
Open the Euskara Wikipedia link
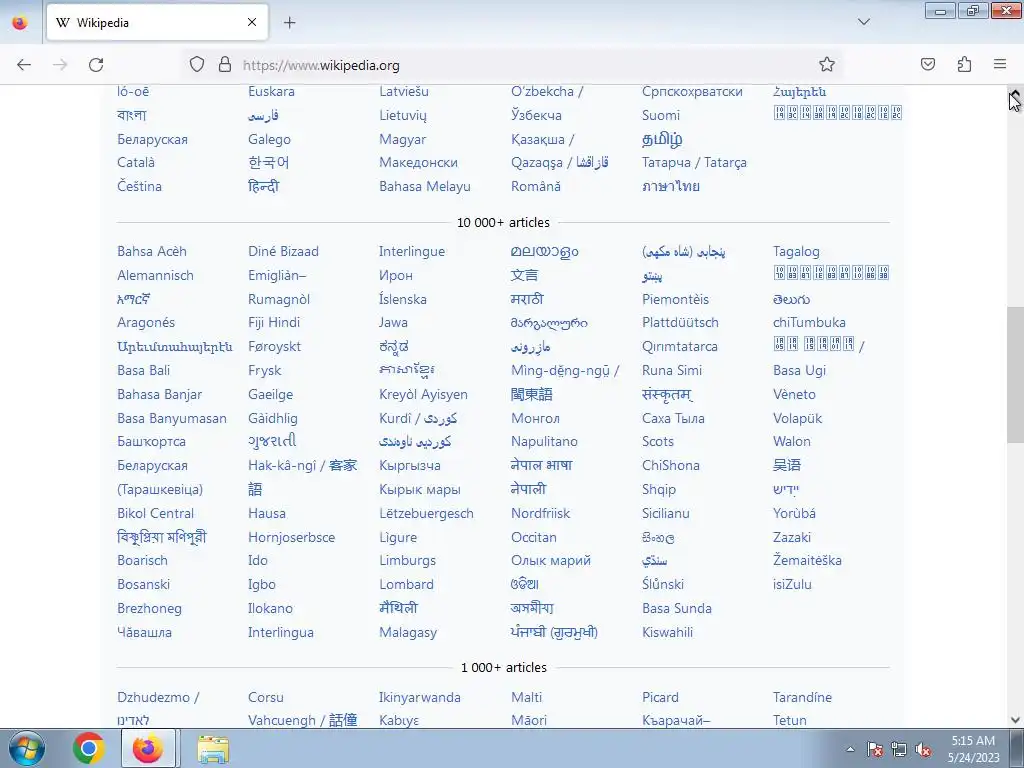[x=271, y=91]
